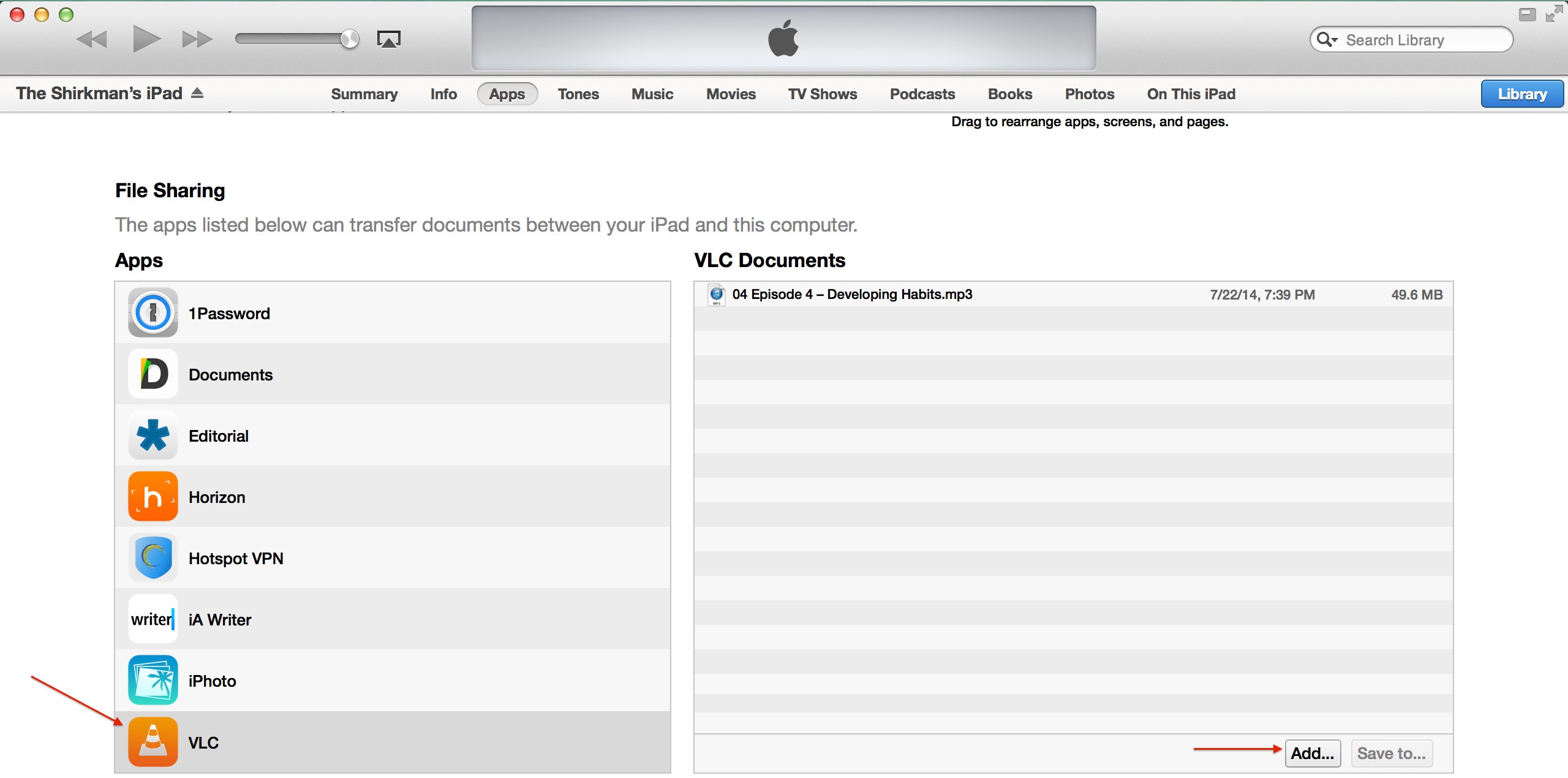Click the green zoom window button
The height and width of the screenshot is (778, 1568).
click(x=66, y=15)
